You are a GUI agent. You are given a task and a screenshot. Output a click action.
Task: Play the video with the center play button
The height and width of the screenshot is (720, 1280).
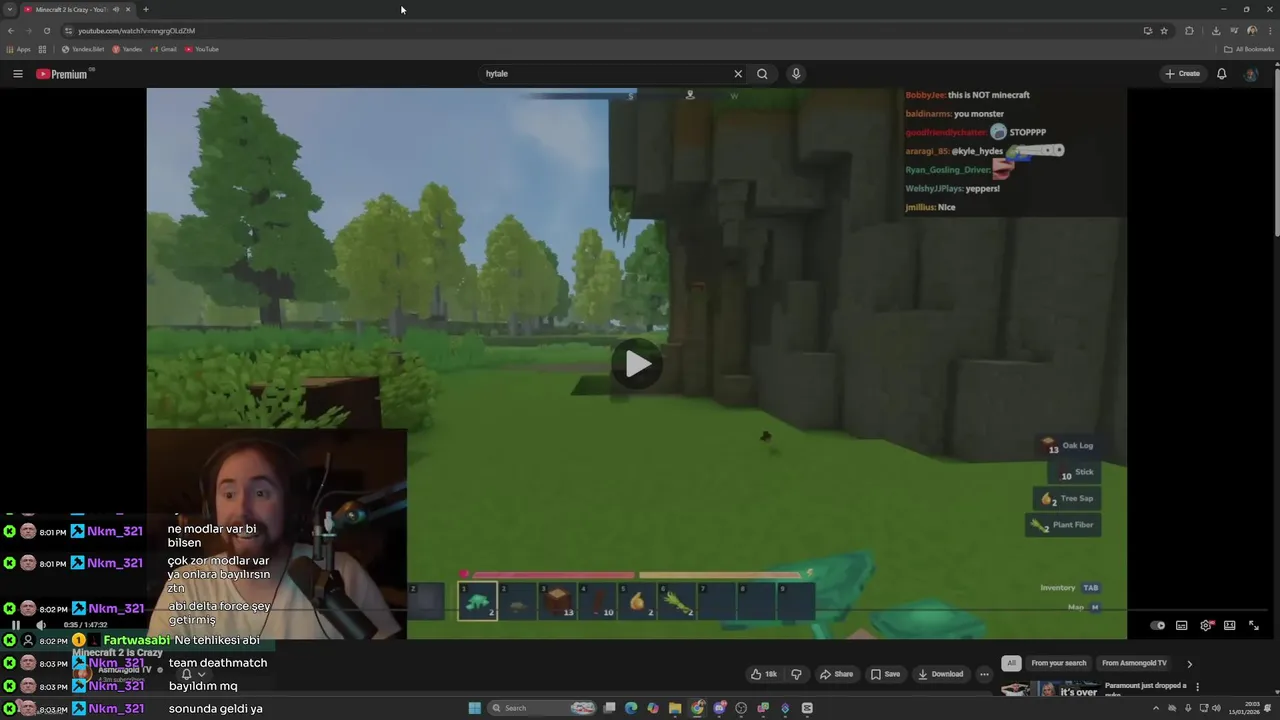click(637, 363)
